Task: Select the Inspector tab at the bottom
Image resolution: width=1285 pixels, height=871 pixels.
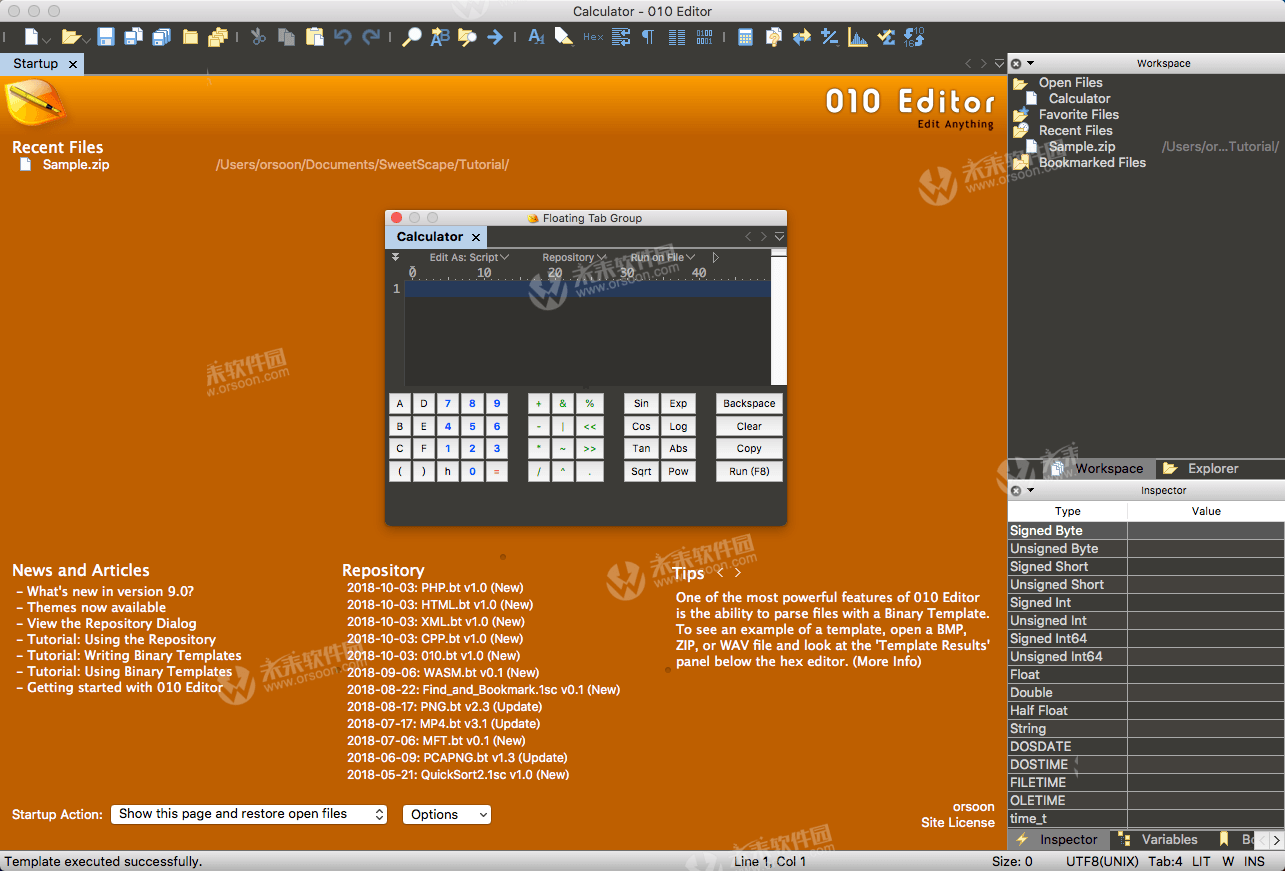Action: click(1058, 839)
